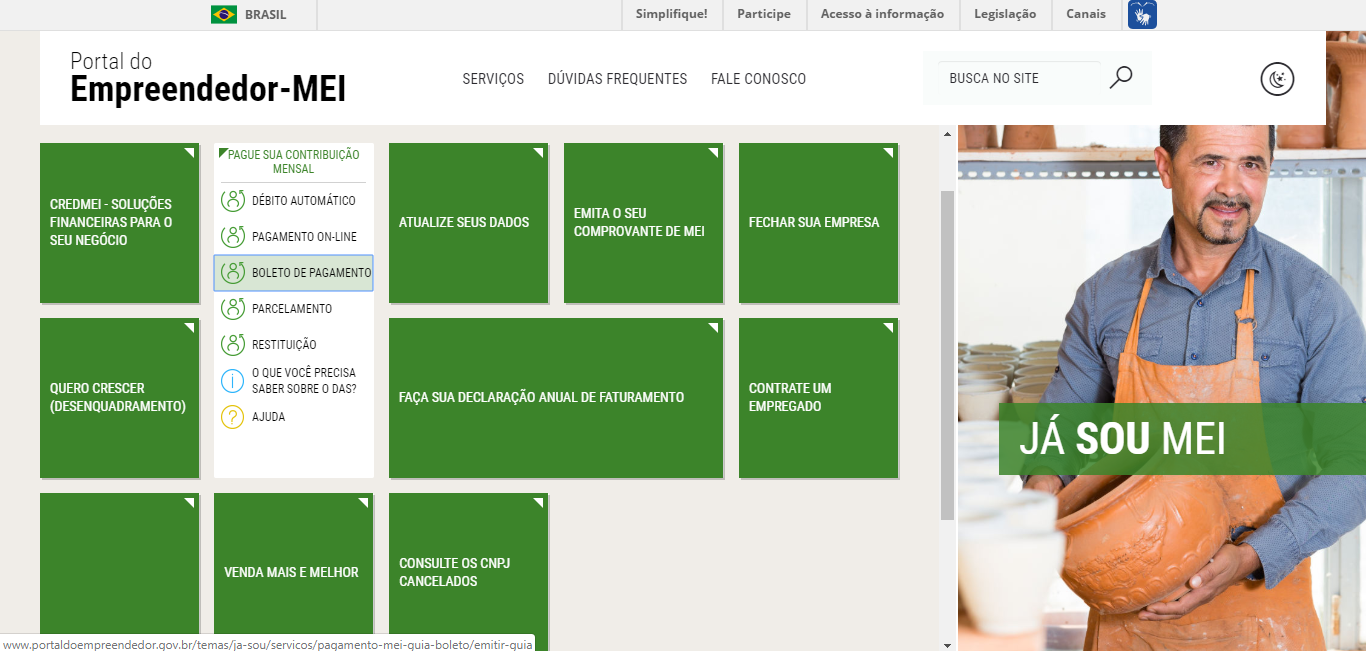Click the BRASIL label in top bar

tap(266, 14)
